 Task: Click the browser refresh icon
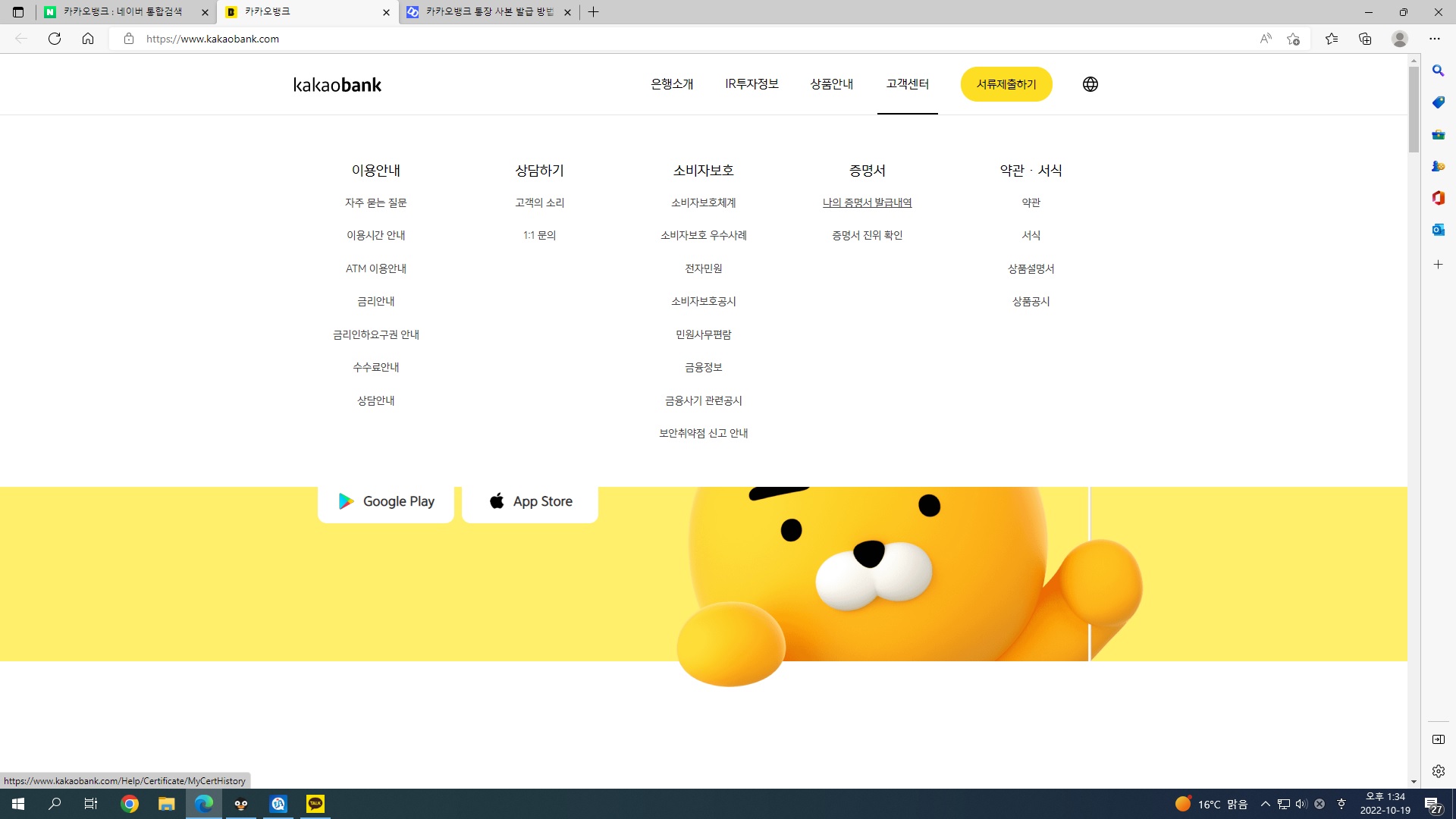(x=55, y=39)
